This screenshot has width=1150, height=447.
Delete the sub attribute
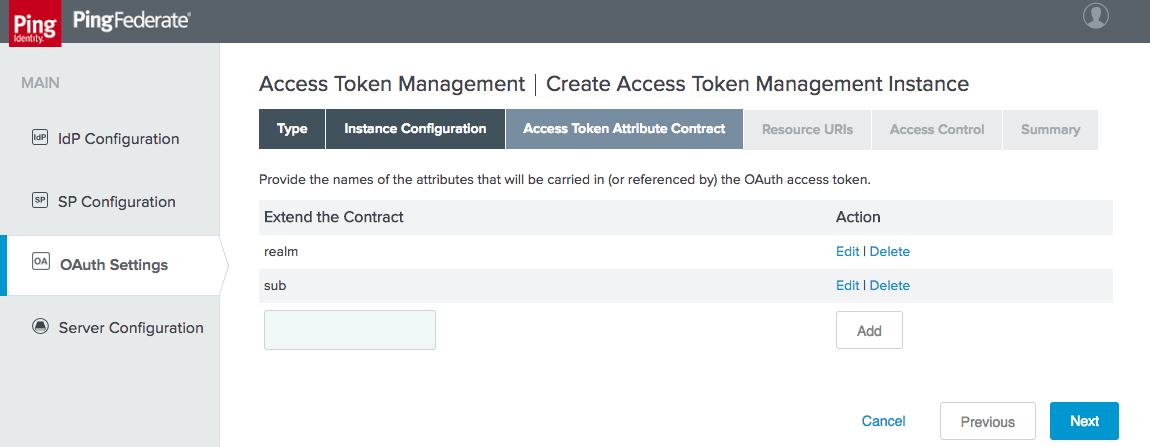pos(890,286)
